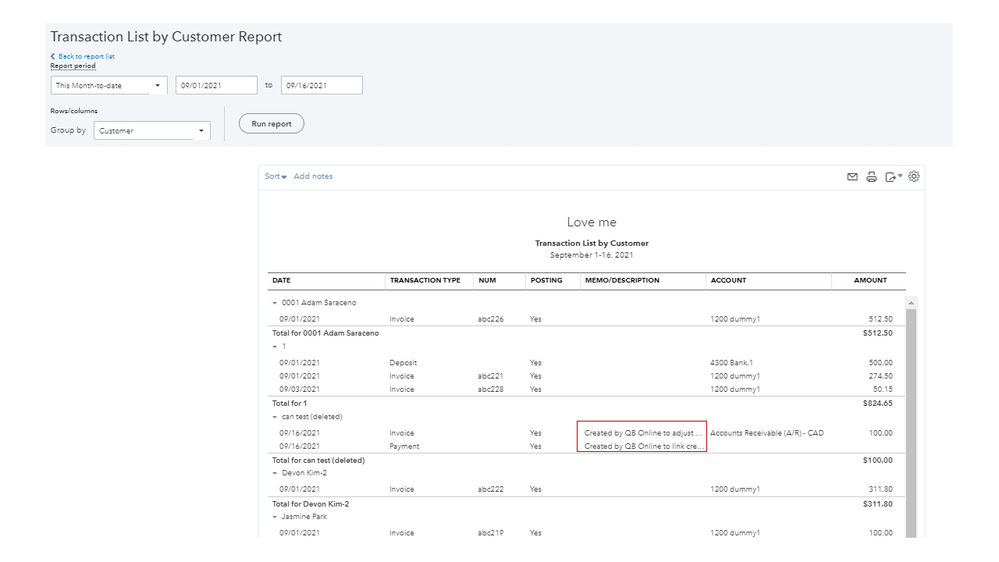
Task: Click the start date field 09/01/2021
Action: 216,86
